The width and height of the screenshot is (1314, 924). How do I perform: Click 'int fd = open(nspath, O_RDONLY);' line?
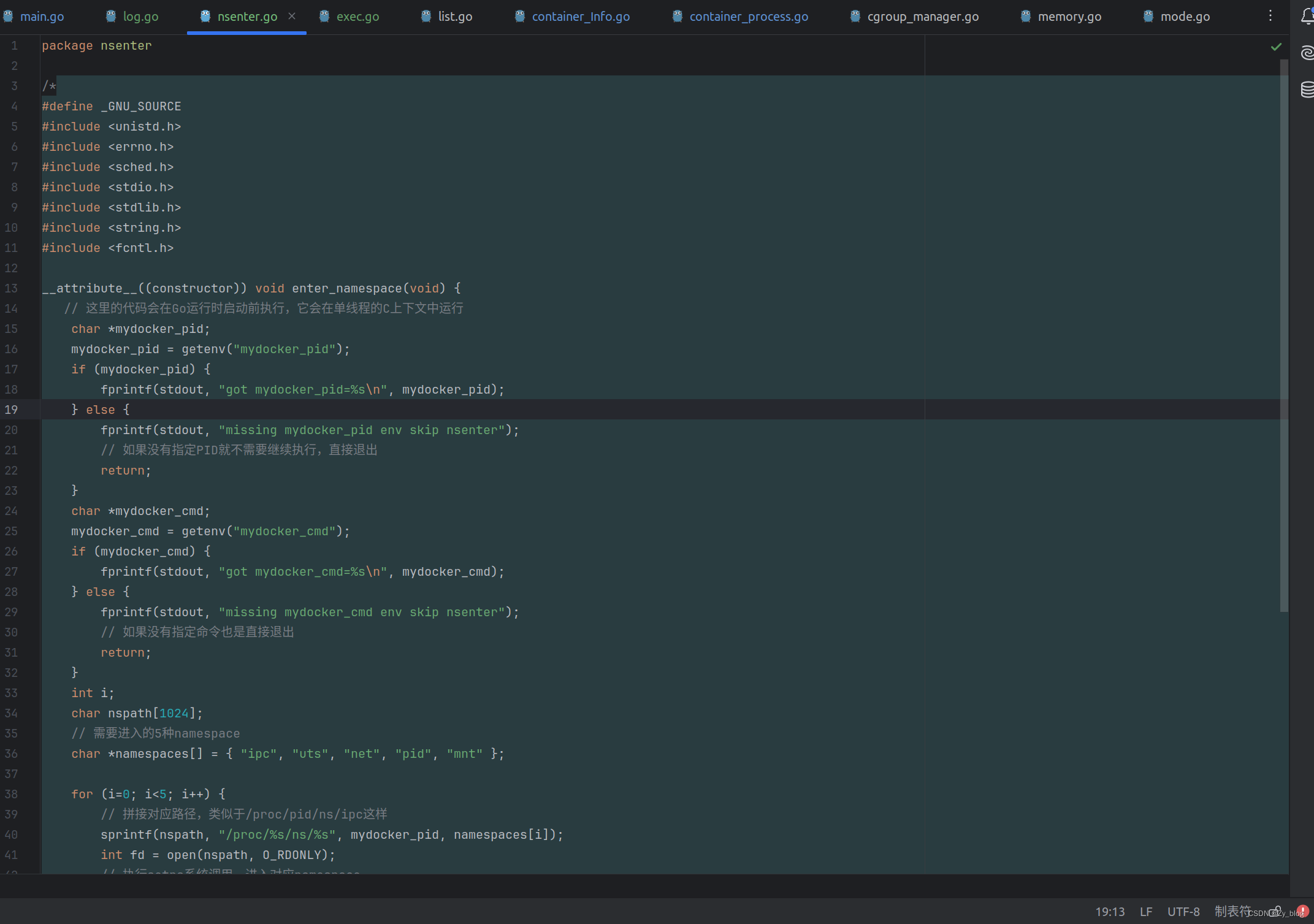pos(218,855)
